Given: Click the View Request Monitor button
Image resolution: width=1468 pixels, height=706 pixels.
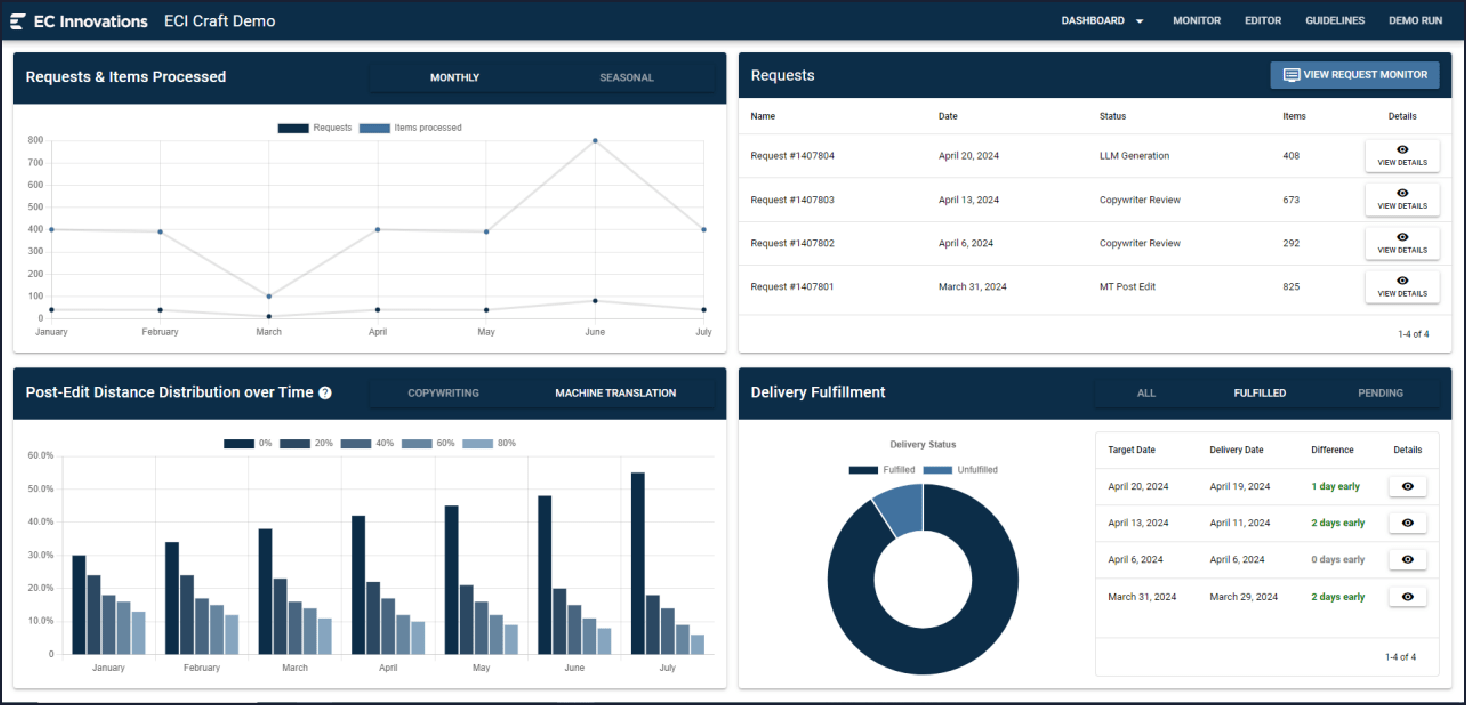Looking at the screenshot, I should 1355,75.
